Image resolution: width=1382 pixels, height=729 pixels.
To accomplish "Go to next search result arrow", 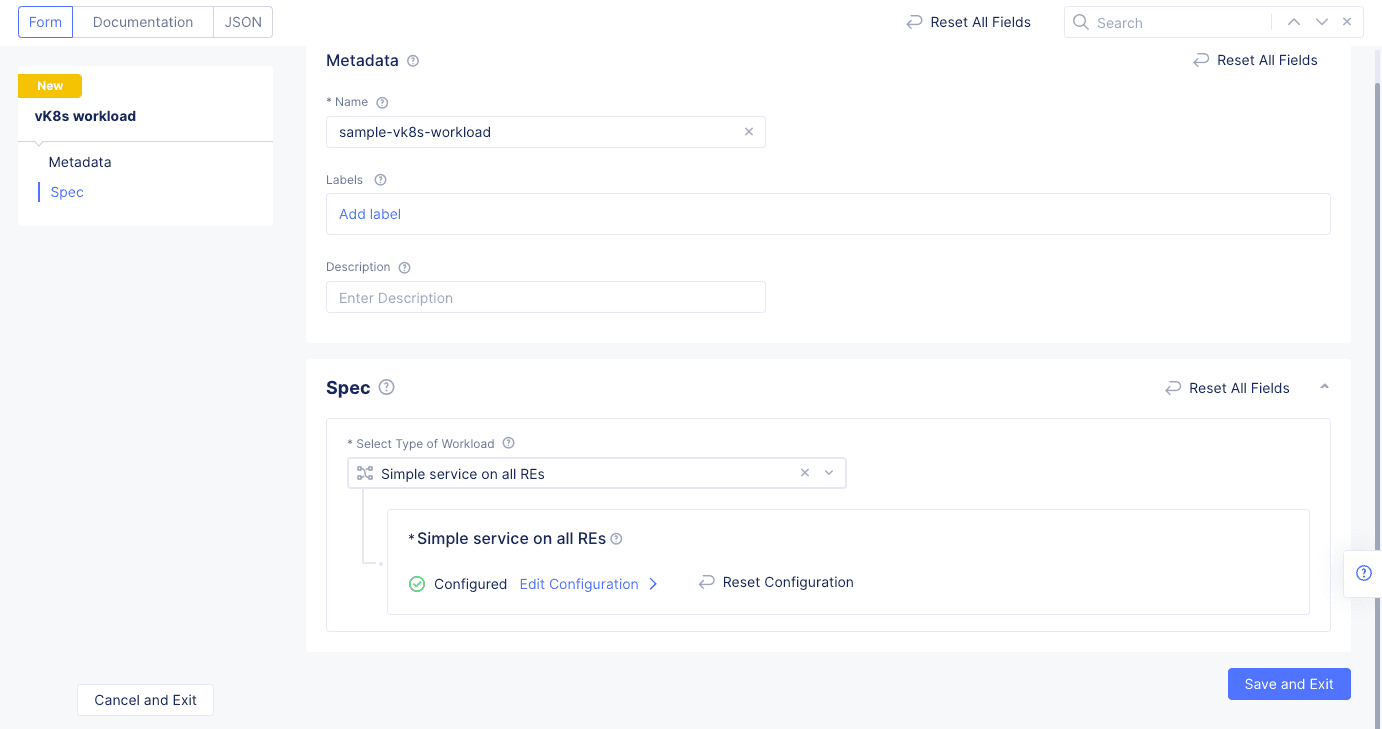I will pos(1322,22).
